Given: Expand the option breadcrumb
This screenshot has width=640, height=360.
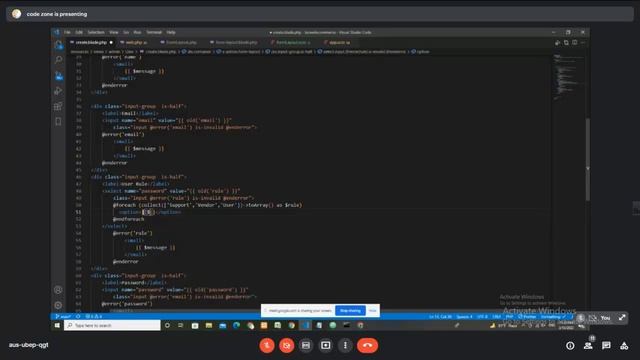Looking at the screenshot, I should 420,52.
